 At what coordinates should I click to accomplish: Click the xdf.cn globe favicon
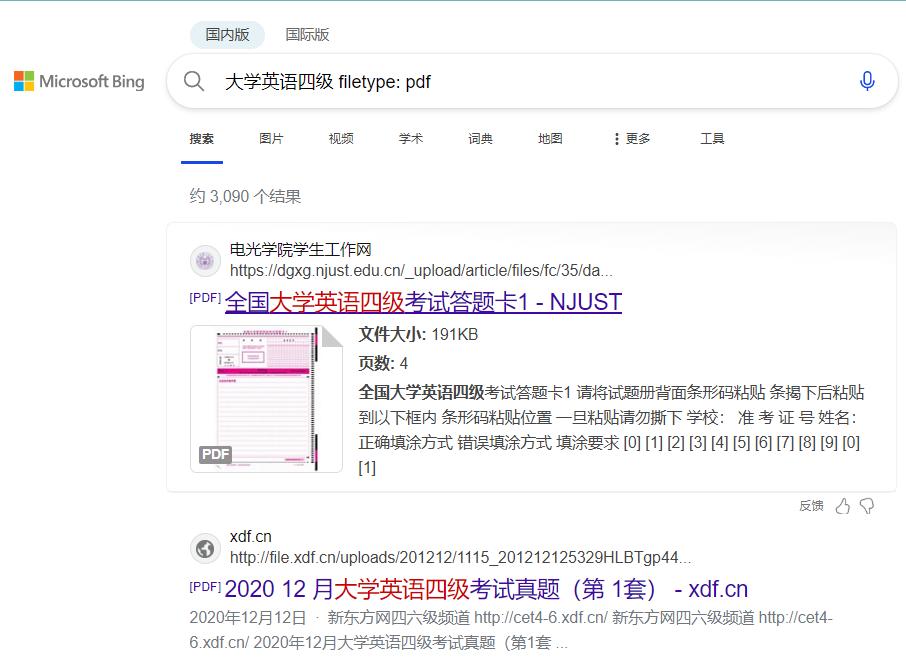click(205, 548)
